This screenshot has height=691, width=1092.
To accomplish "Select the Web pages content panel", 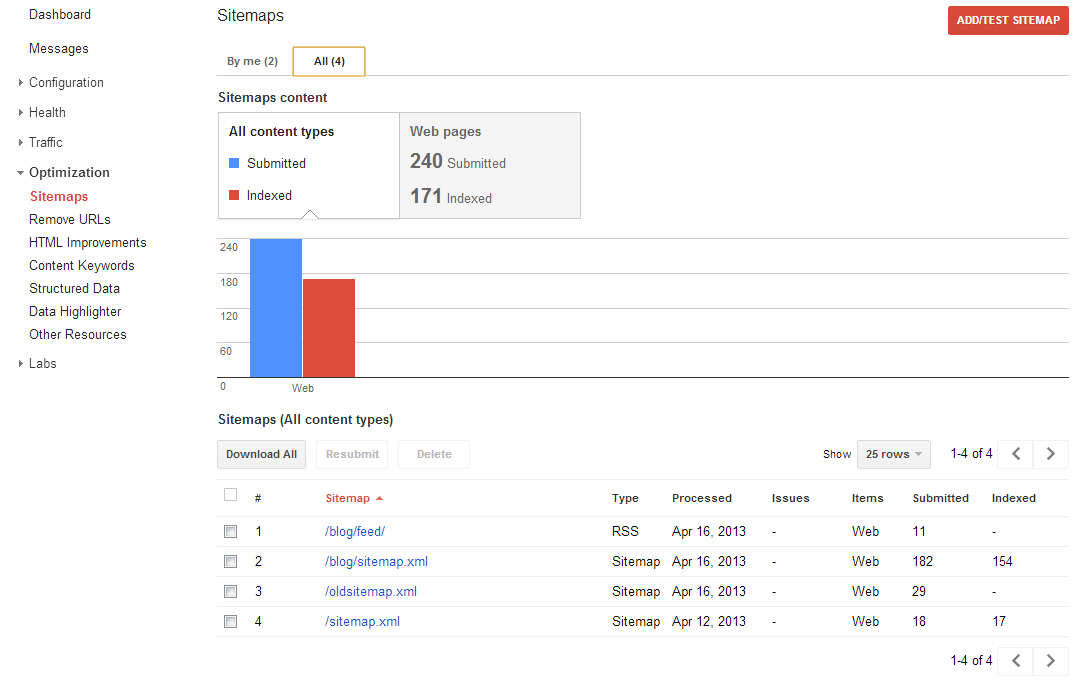I will [x=490, y=166].
